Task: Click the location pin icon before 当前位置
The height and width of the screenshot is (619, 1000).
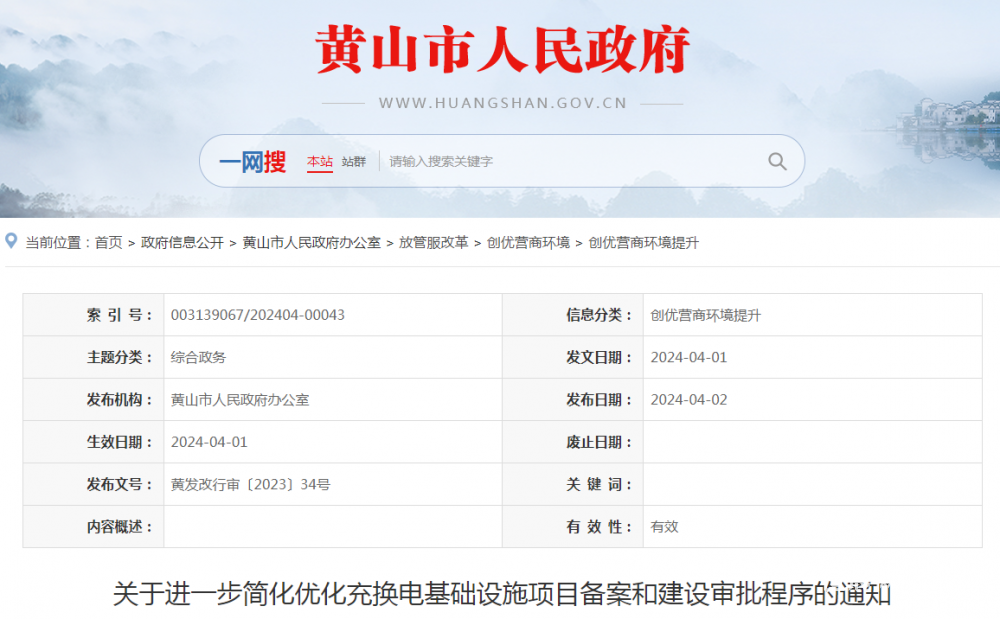Action: coord(12,241)
